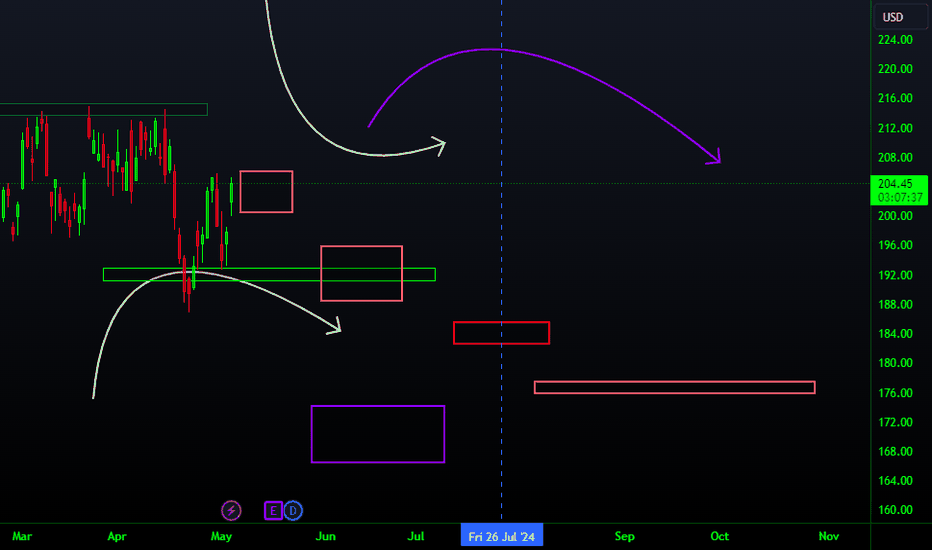The height and width of the screenshot is (550, 932).
Task: Click the Jul label on time axis
Action: (415, 536)
